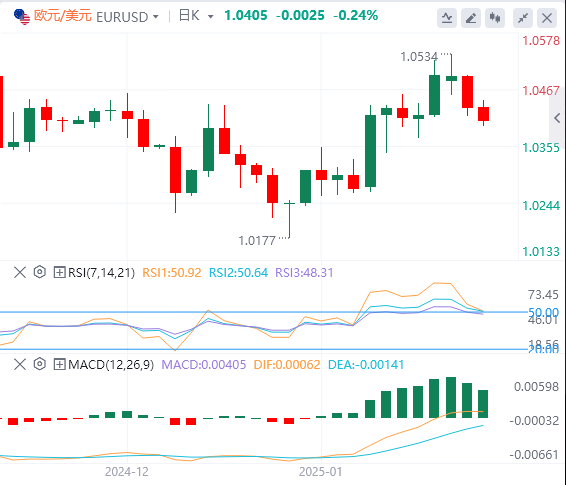Viewport: 566px width, 485px height.
Task: Click the EUR/USD flag icon
Action: [22, 17]
